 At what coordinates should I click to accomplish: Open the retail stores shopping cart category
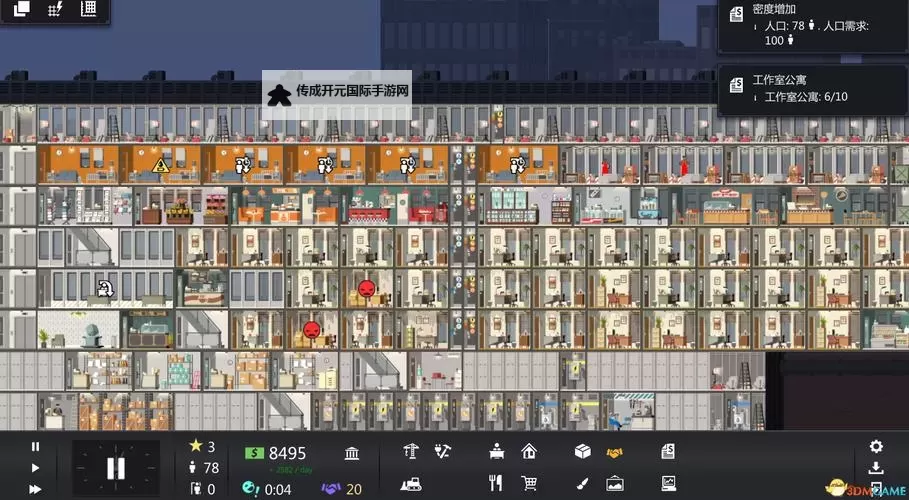(529, 483)
